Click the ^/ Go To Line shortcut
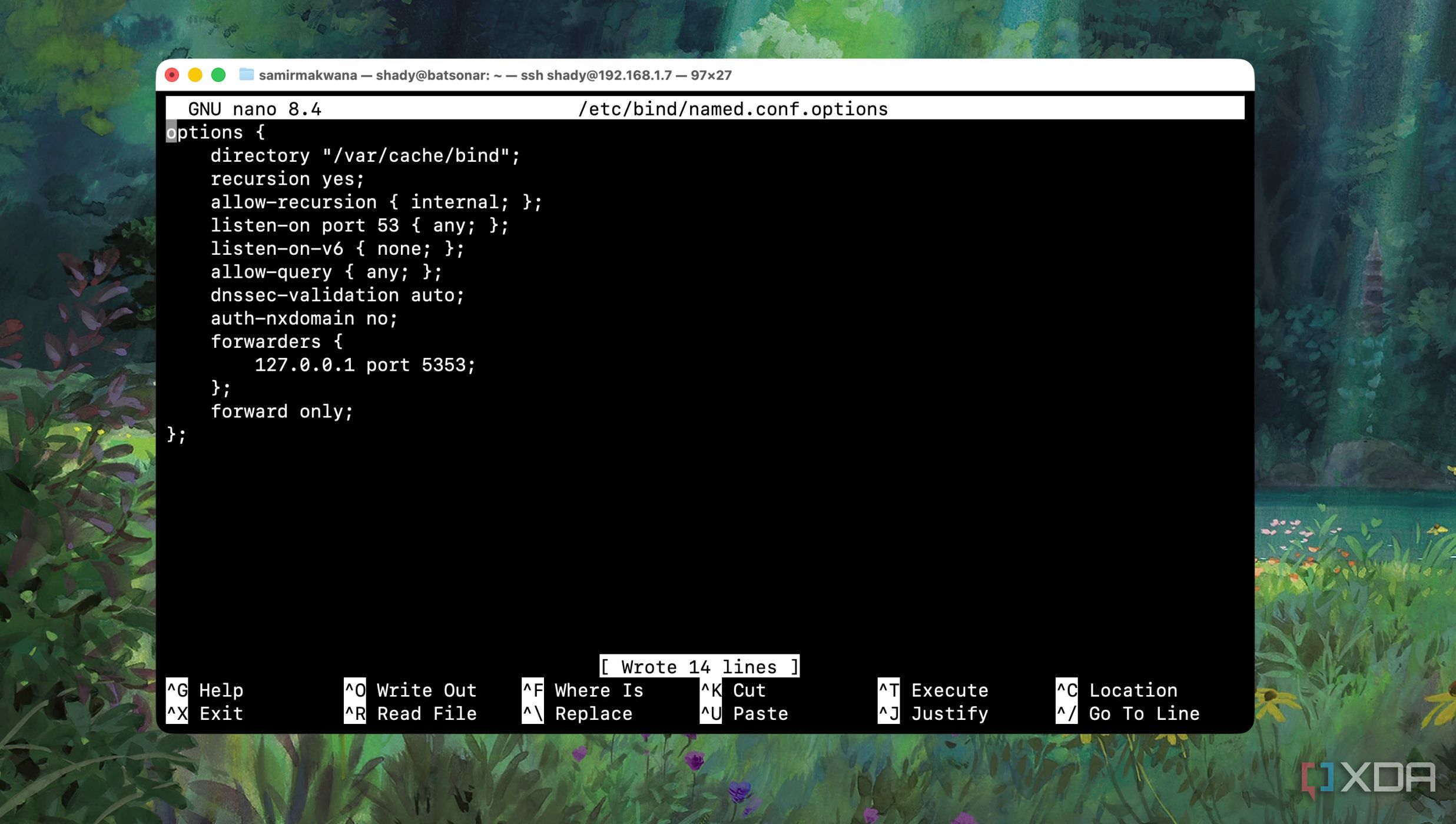The image size is (1456, 824). tap(1127, 713)
